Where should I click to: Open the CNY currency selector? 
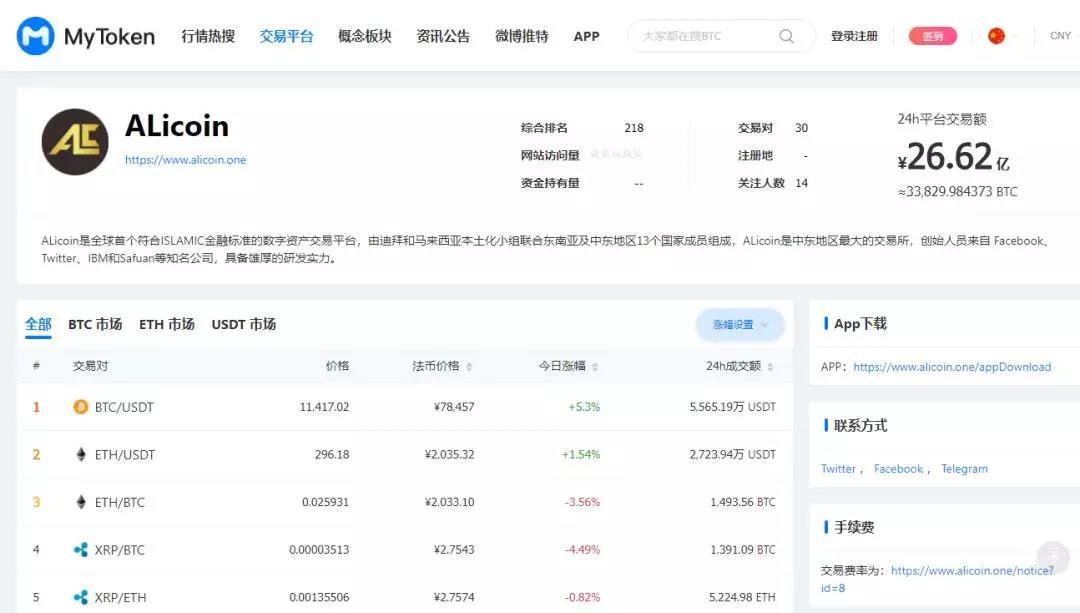1060,36
